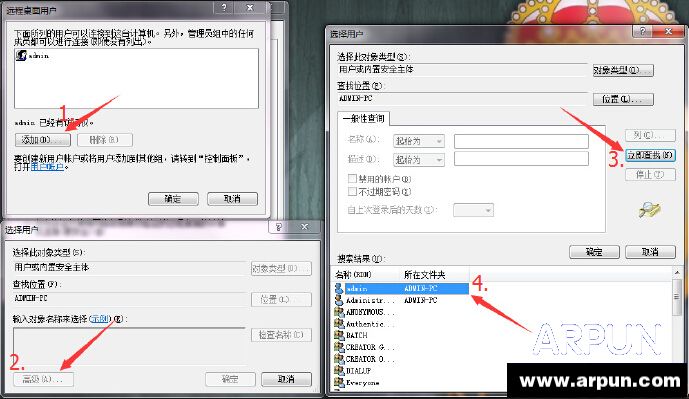
Task: Open the days since last logon dropdown
Action: click(473, 210)
